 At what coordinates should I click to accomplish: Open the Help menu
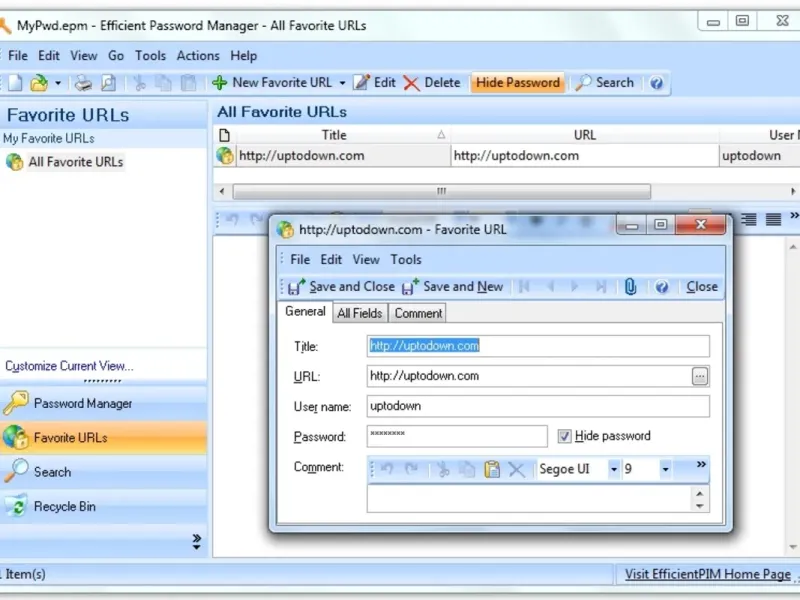[x=243, y=56]
